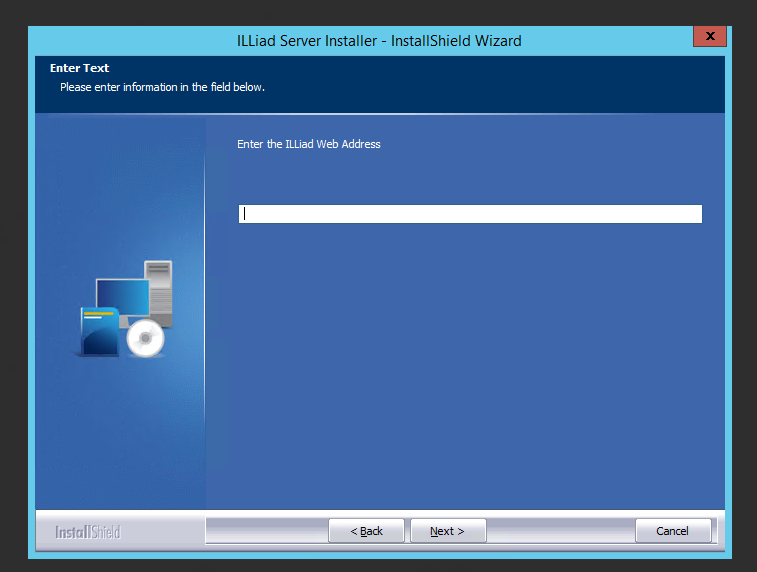Click the "Enter the ILLiad Web Address" label
Viewport: 757px width, 572px height.
click(309, 144)
